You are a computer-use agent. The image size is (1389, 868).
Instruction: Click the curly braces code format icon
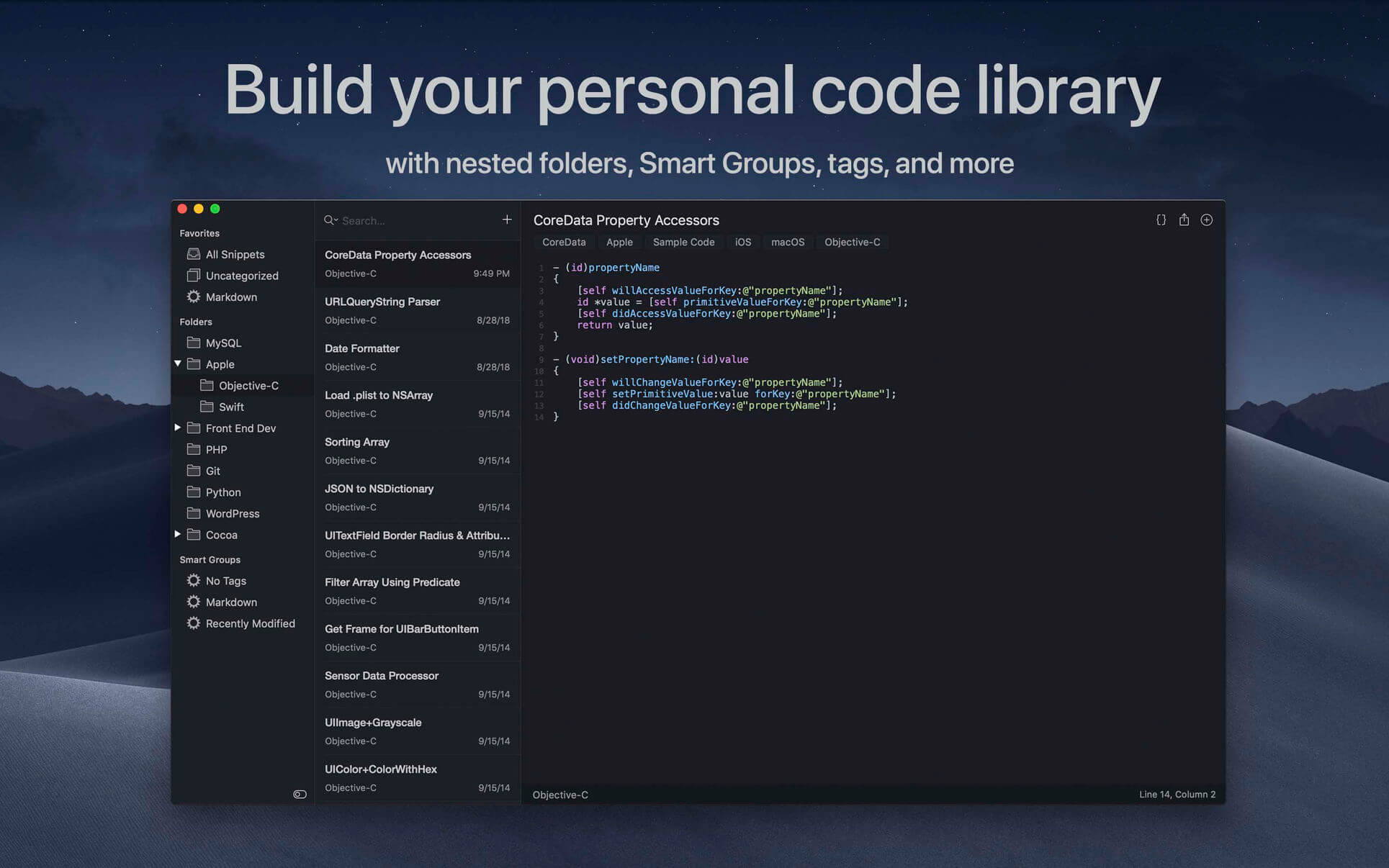[x=1161, y=220]
